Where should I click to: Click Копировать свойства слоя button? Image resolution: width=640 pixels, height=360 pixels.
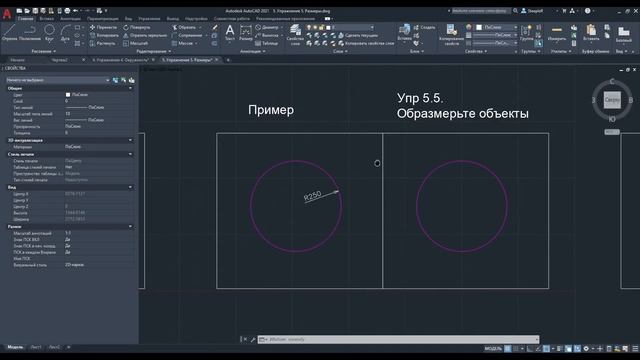coord(366,43)
